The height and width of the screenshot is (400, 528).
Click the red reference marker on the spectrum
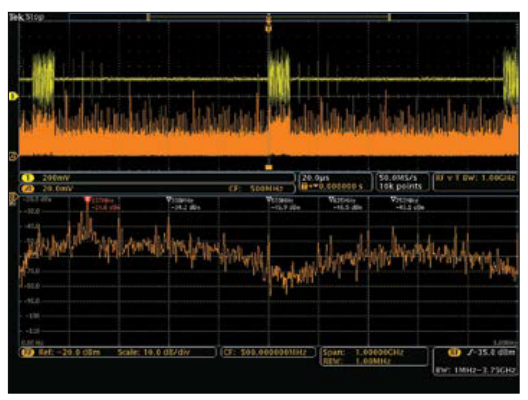88,200
